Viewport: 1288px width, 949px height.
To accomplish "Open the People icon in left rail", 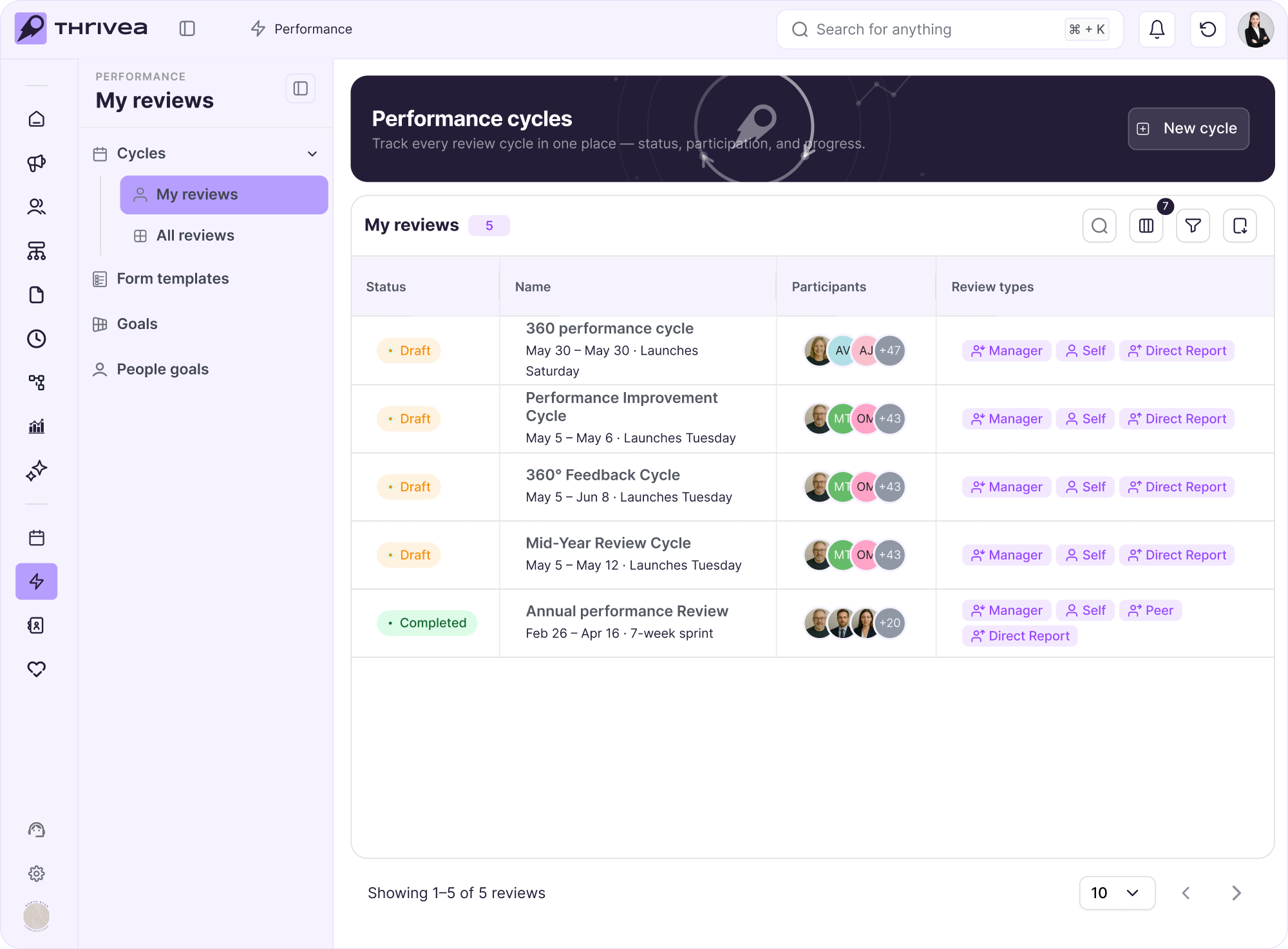I will coord(37,207).
